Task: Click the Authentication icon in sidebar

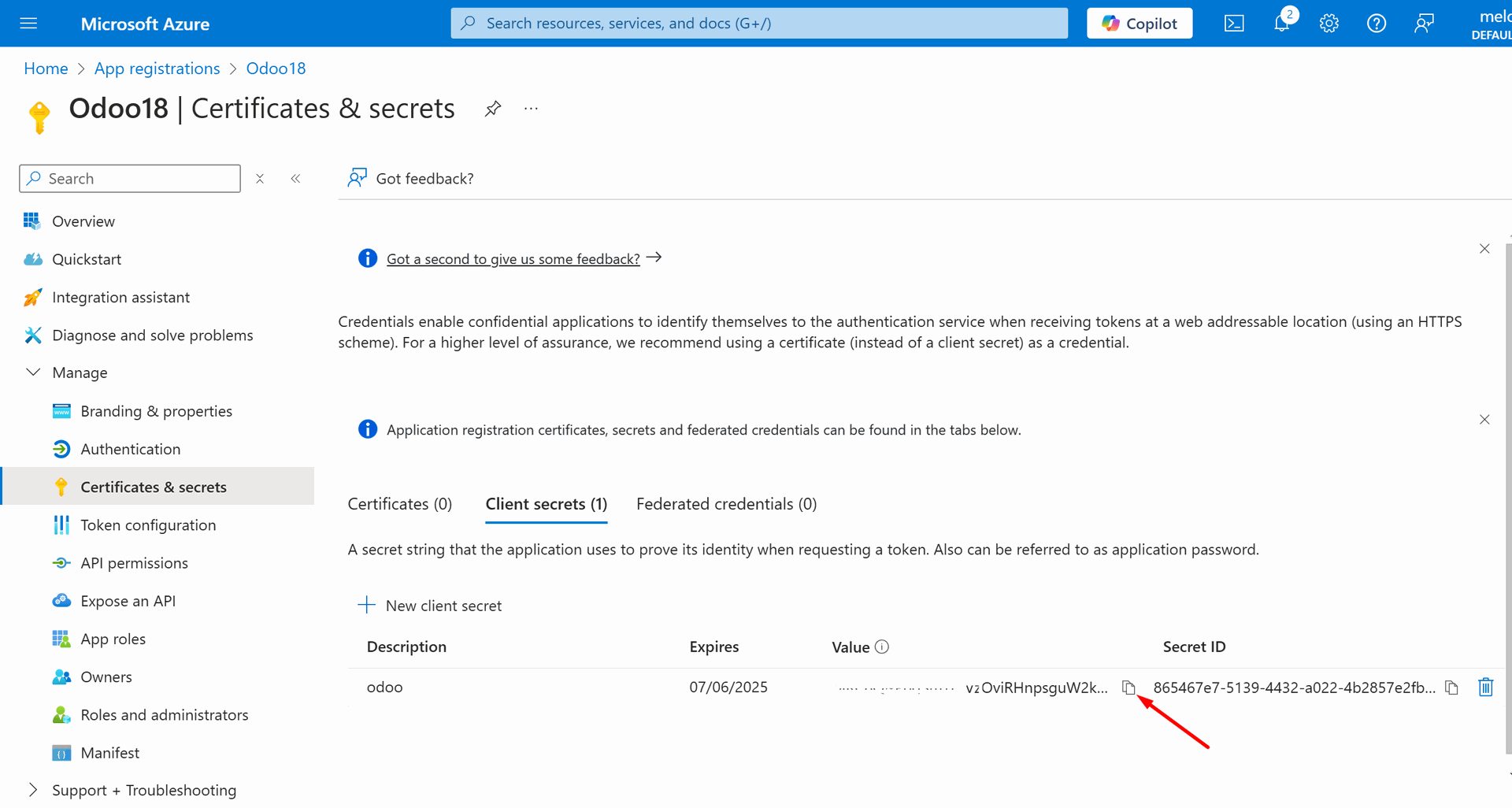Action: pos(61,449)
